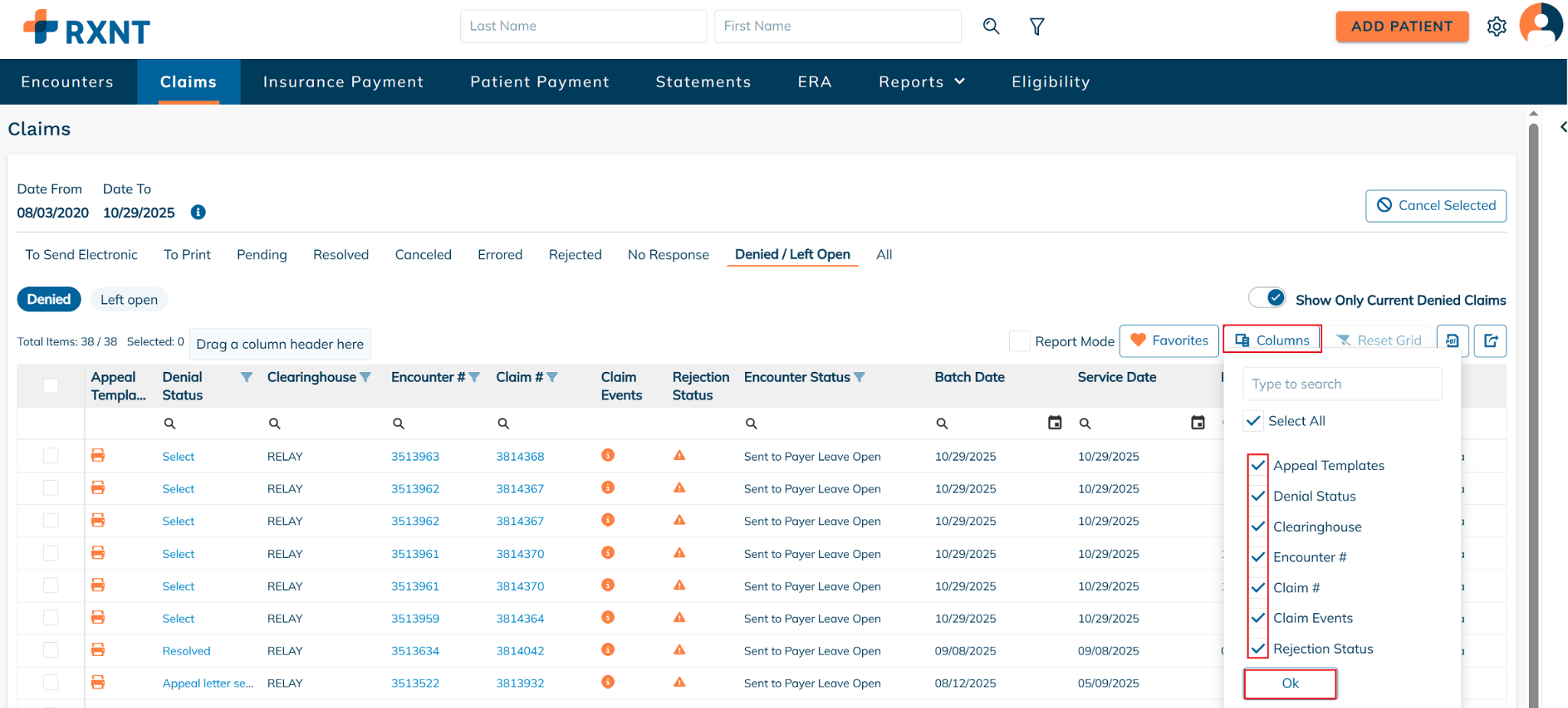Click the export grid icon button
Viewport: 1568px width, 708px height.
click(1491, 341)
